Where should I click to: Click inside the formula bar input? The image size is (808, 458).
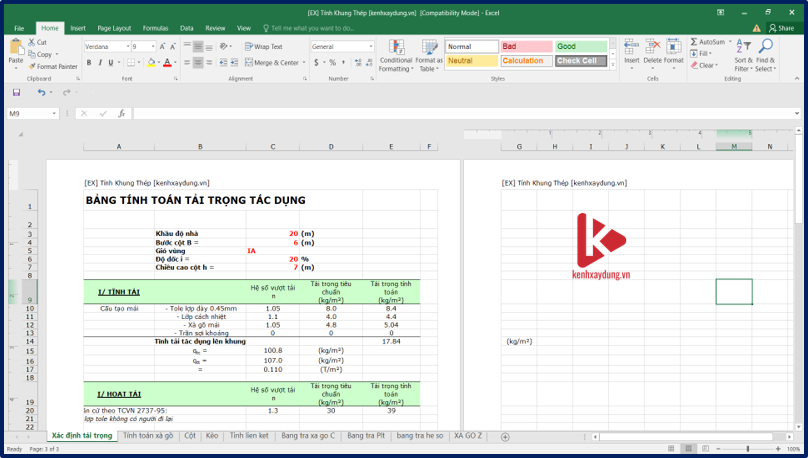[x=450, y=114]
